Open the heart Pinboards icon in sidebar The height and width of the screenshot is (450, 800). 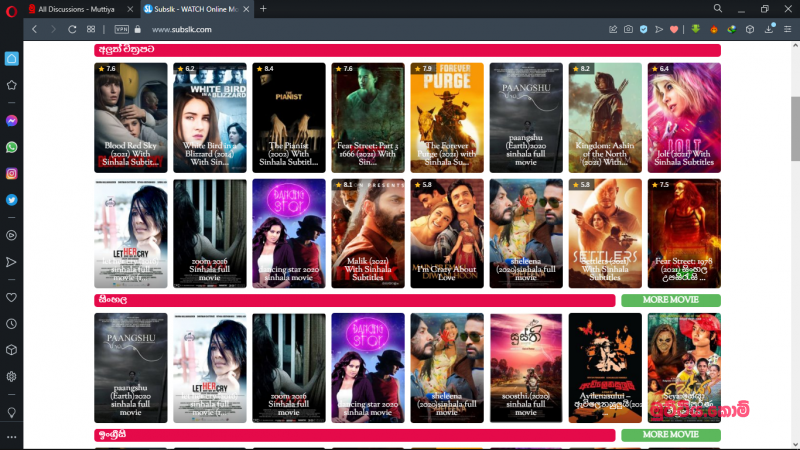pos(12,297)
